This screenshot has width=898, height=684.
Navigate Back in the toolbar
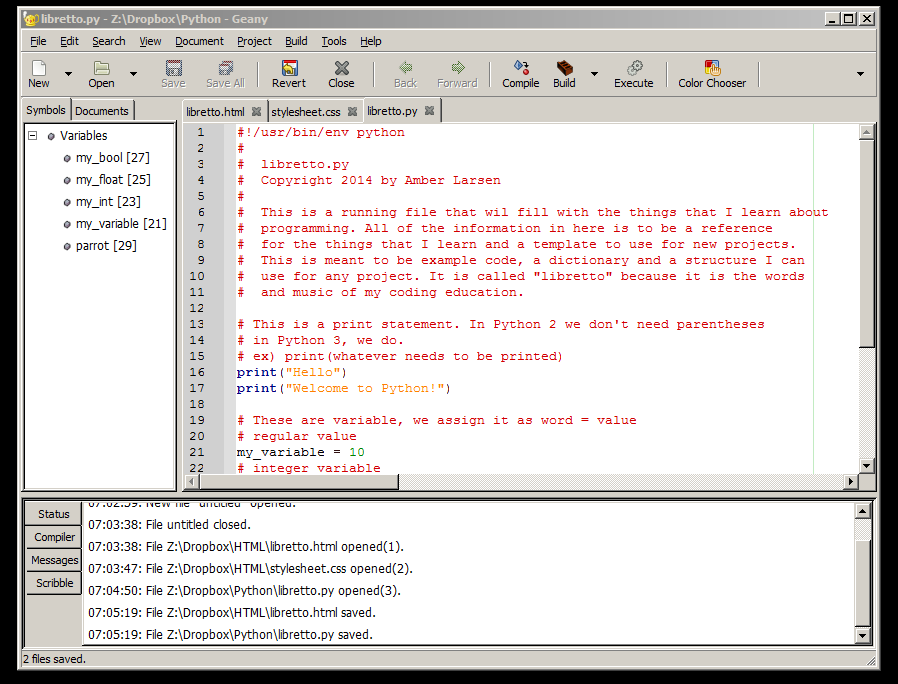(405, 74)
